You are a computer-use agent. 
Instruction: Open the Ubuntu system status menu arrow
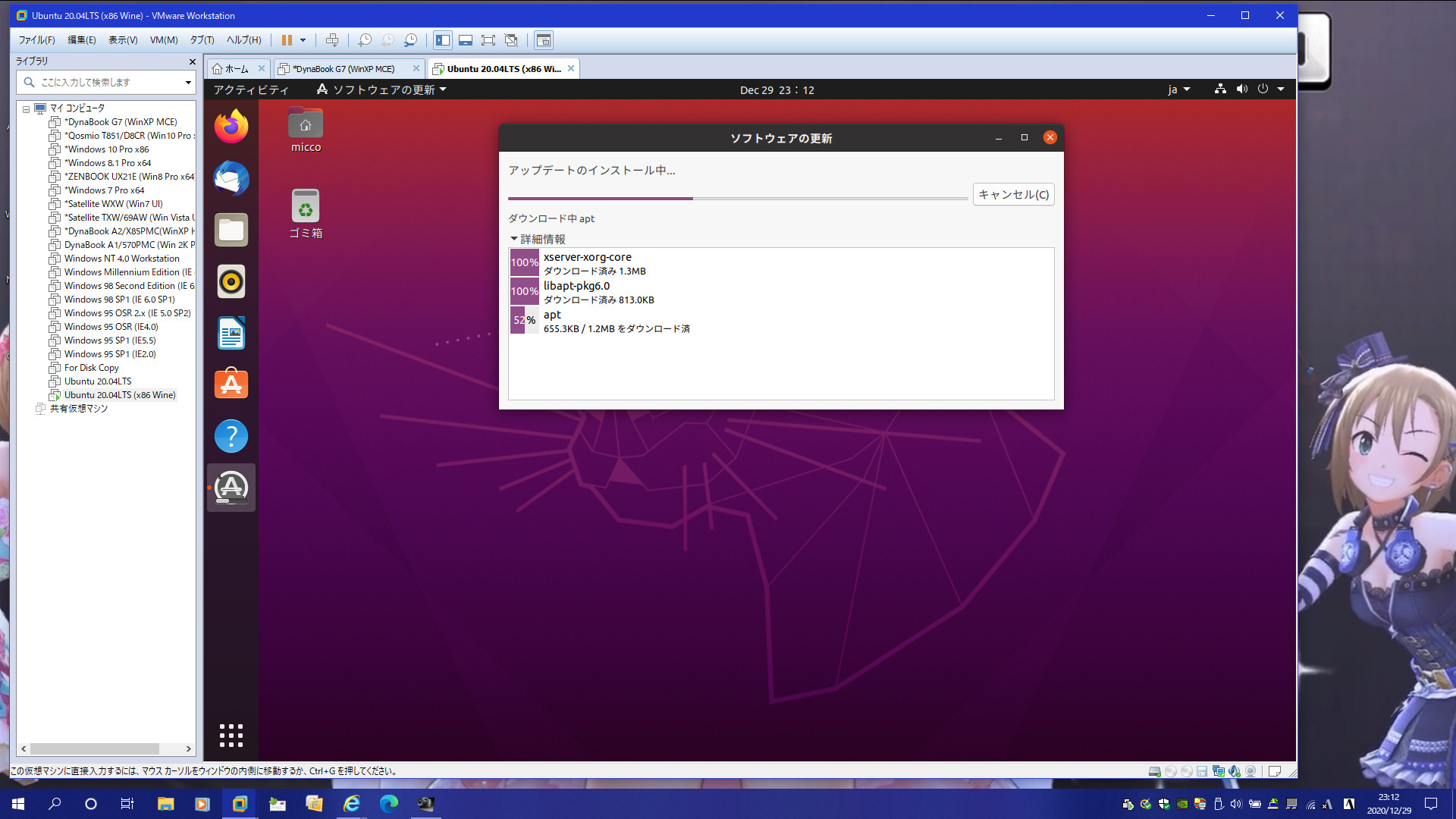click(x=1281, y=89)
